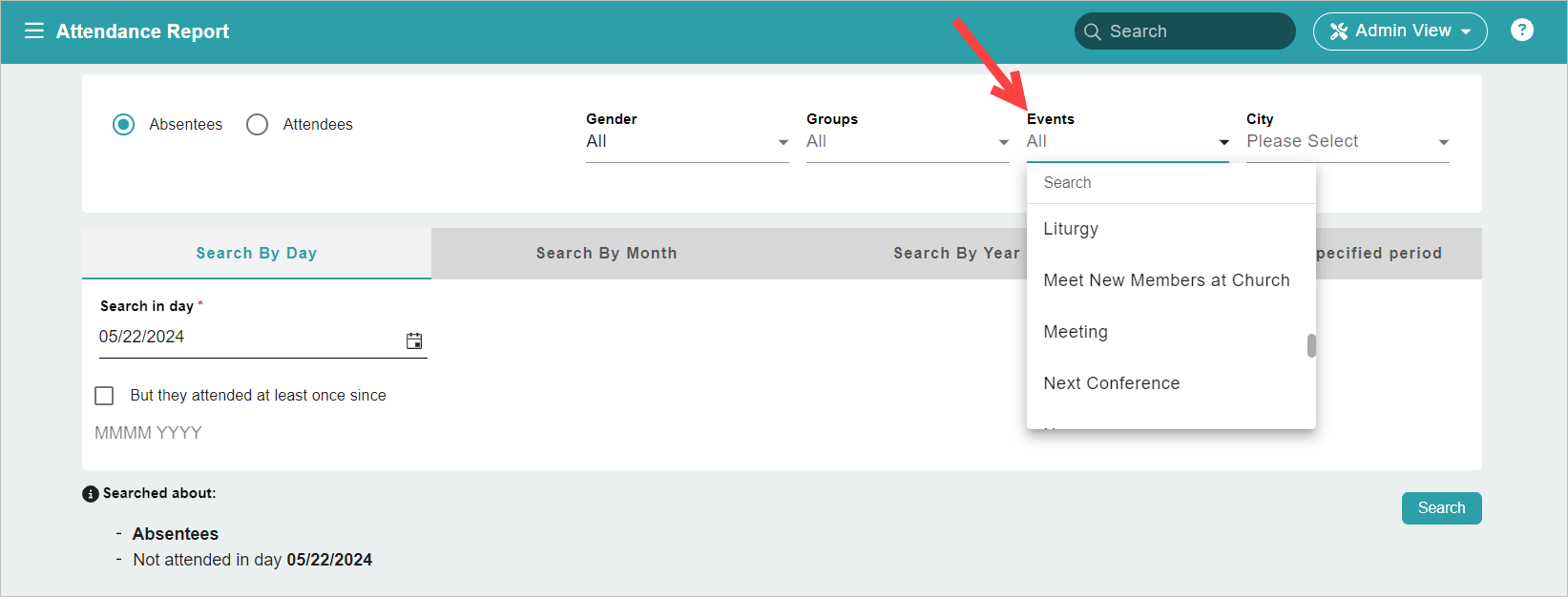Choose Next Conference from Events list
The width and height of the screenshot is (1568, 597).
point(1171,383)
